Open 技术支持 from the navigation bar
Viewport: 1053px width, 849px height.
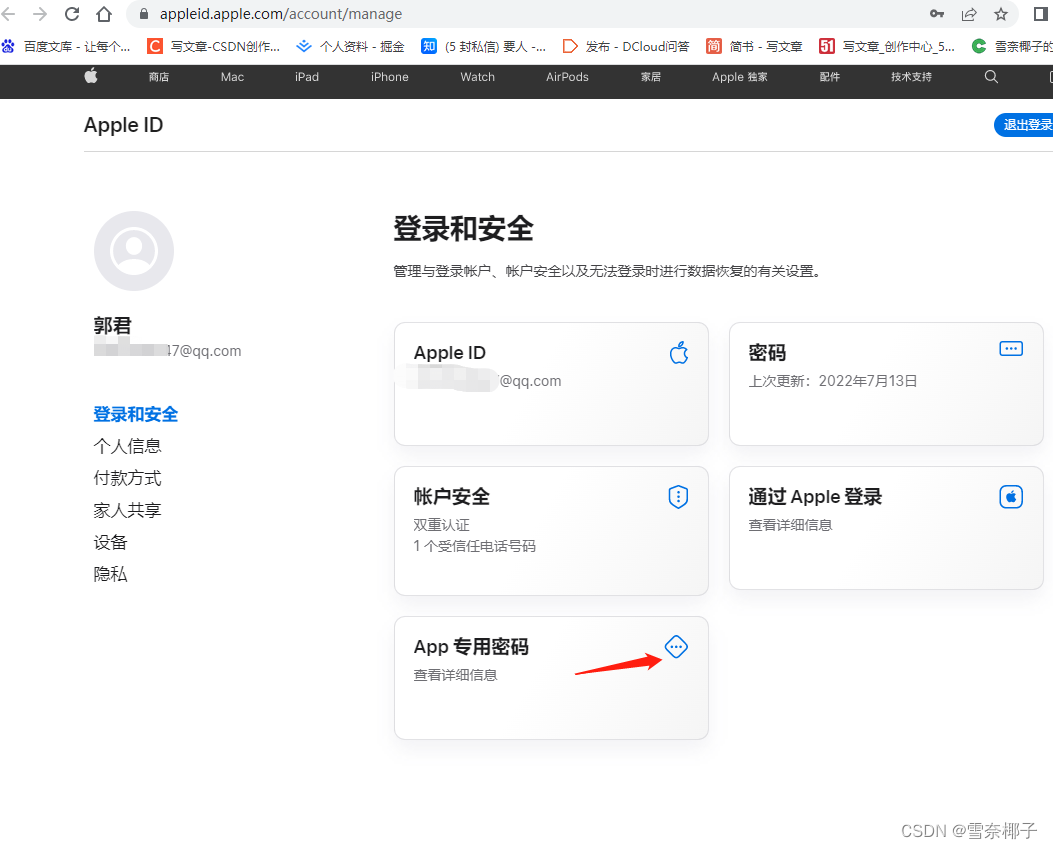coord(910,77)
